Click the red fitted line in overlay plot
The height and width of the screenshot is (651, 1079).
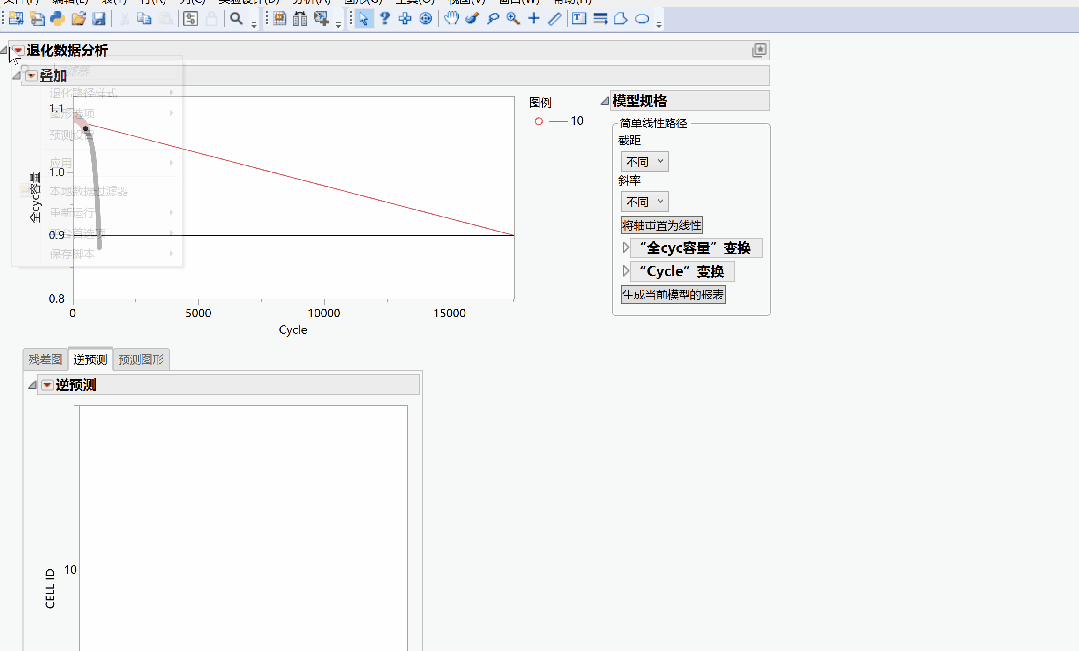(303, 180)
